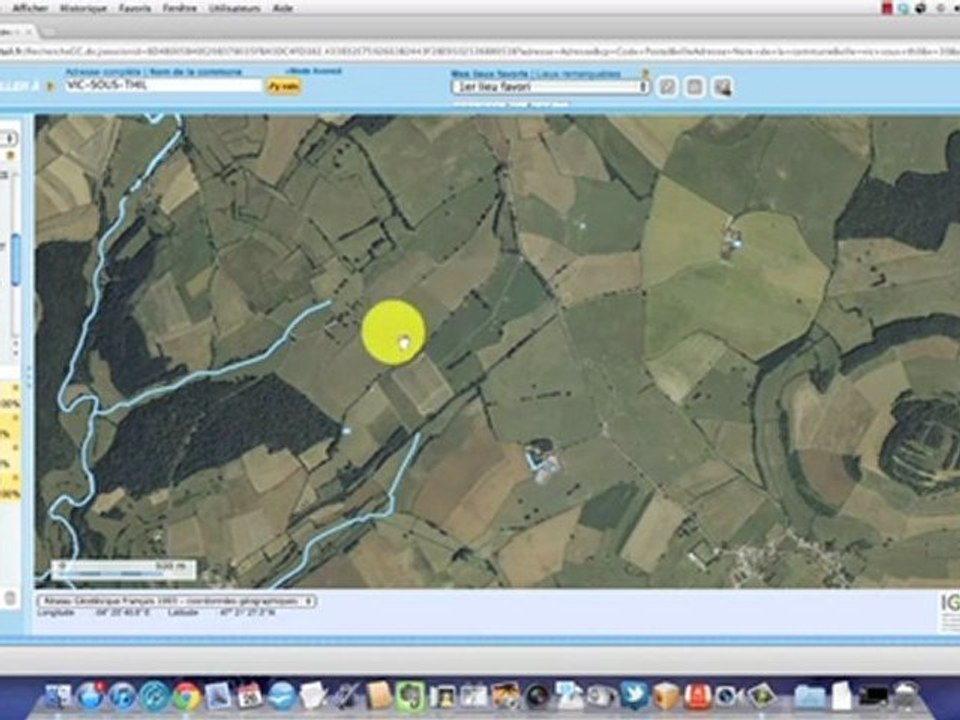This screenshot has height=720, width=960.
Task: Click the edit favorite place icon
Action: [667, 87]
